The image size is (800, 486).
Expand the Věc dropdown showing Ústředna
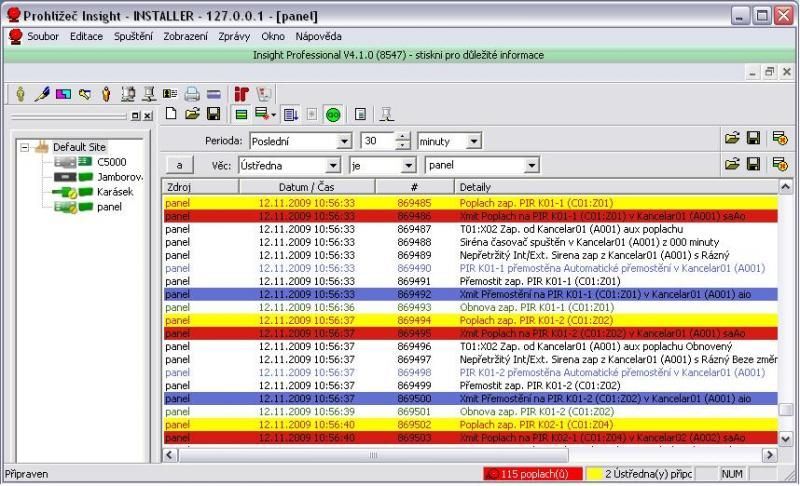coord(332,165)
